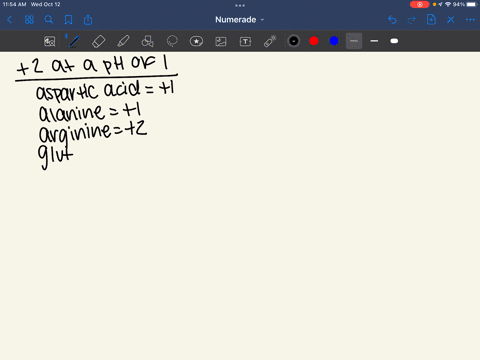The width and height of the screenshot is (480, 360).
Task: Tap the screen recording indicator
Action: tap(420, 4)
